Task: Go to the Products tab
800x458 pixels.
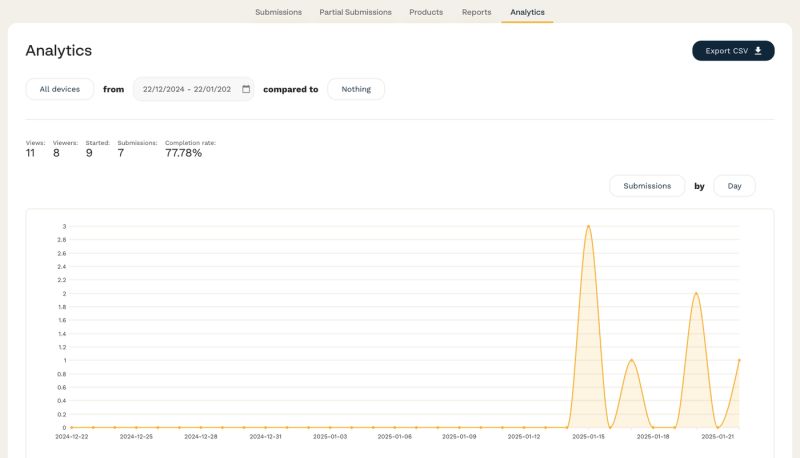Action: pyautogui.click(x=426, y=12)
